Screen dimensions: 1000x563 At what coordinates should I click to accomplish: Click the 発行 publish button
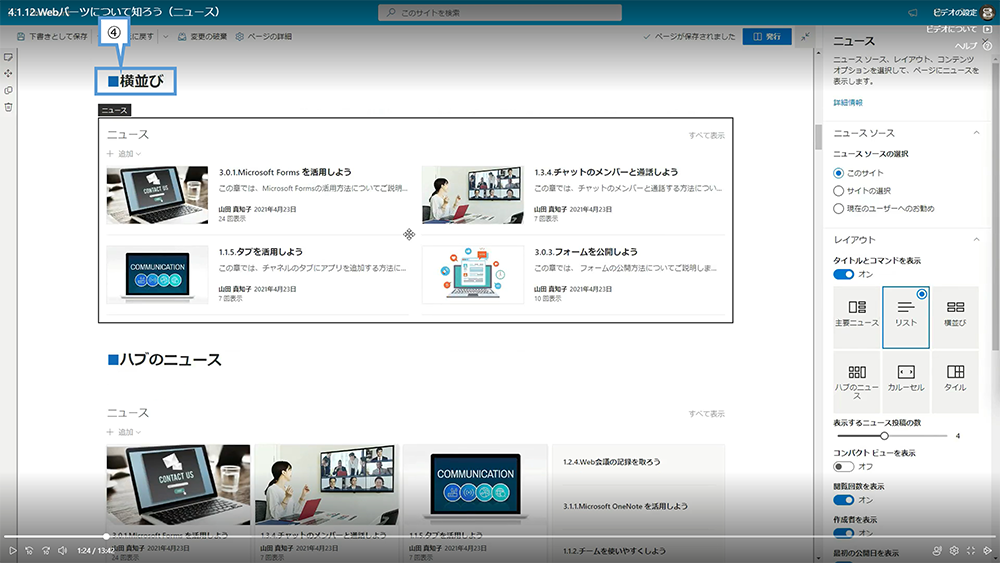[x=767, y=37]
